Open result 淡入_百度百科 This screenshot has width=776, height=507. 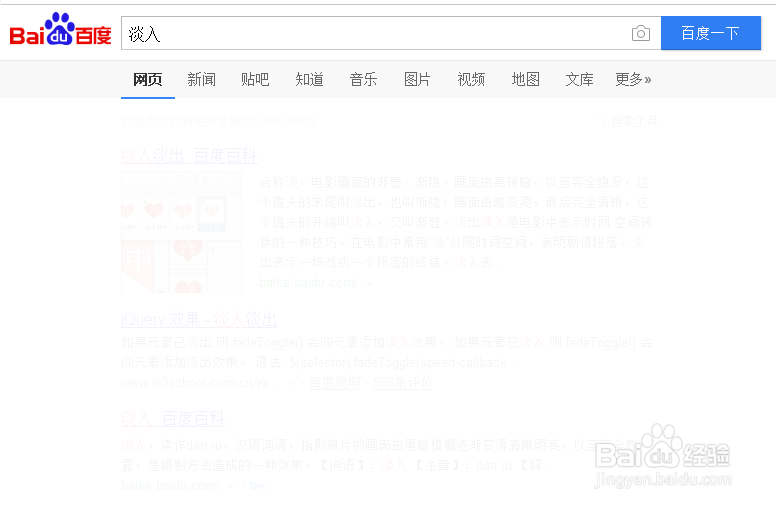point(173,419)
